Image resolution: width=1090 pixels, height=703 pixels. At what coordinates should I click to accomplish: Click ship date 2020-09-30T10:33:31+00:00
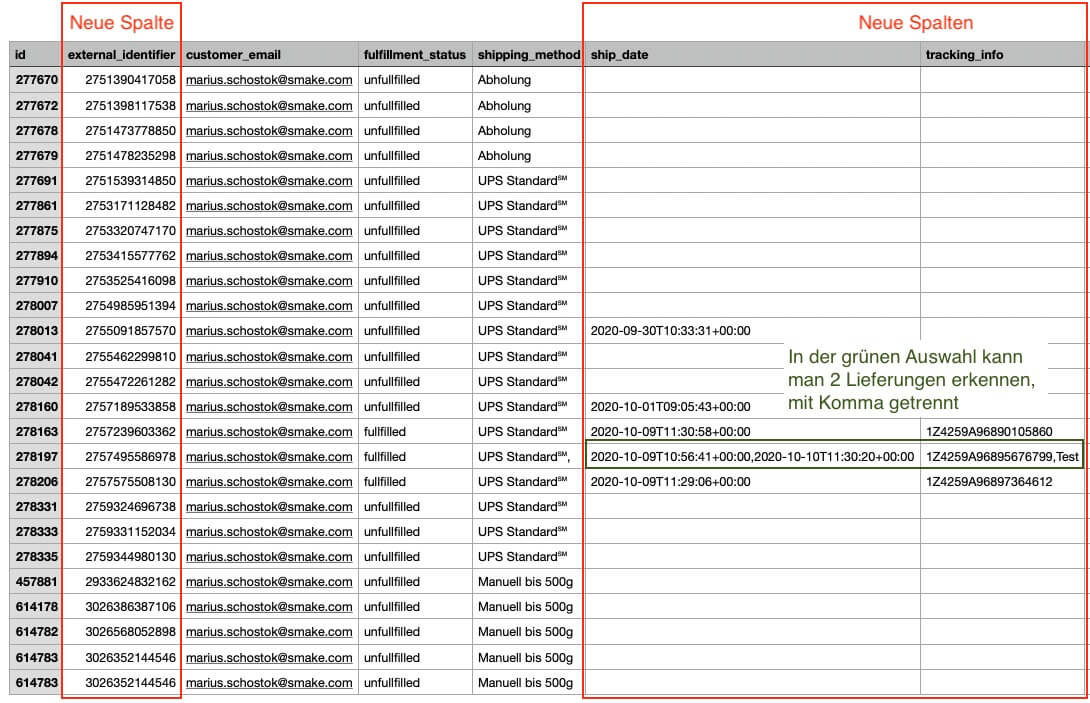tap(670, 331)
